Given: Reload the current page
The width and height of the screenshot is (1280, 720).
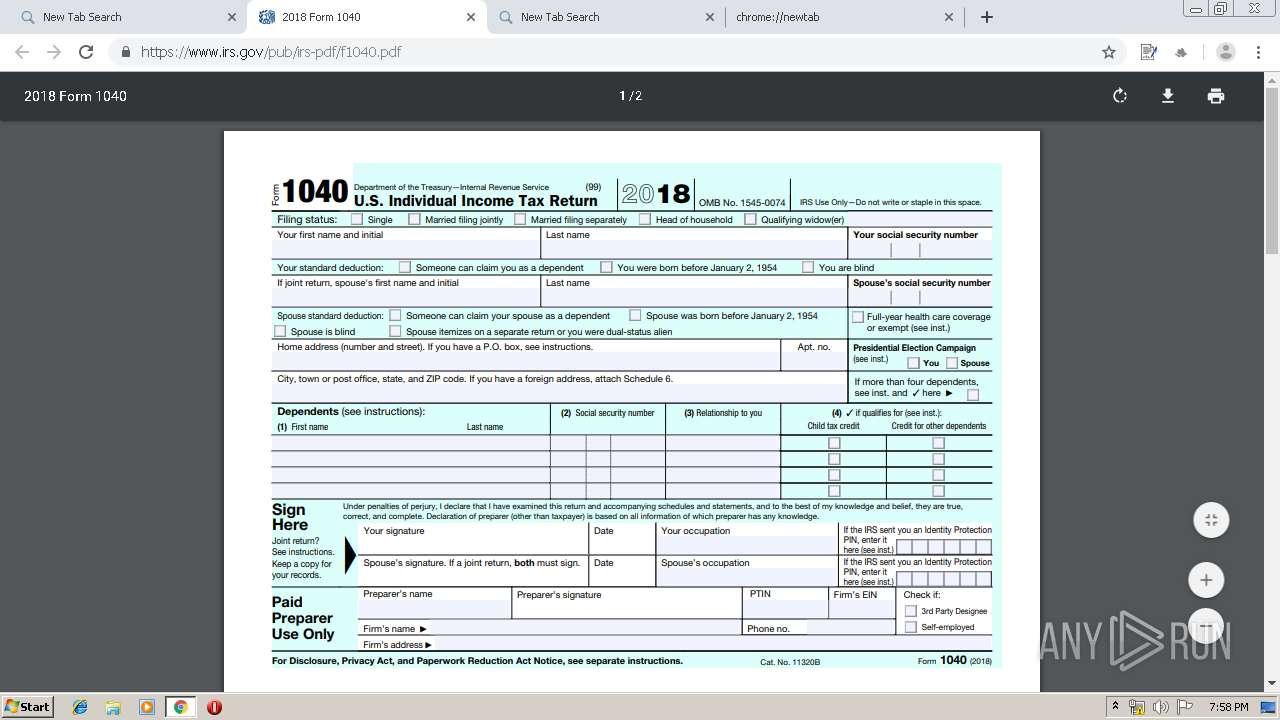Looking at the screenshot, I should click(86, 52).
